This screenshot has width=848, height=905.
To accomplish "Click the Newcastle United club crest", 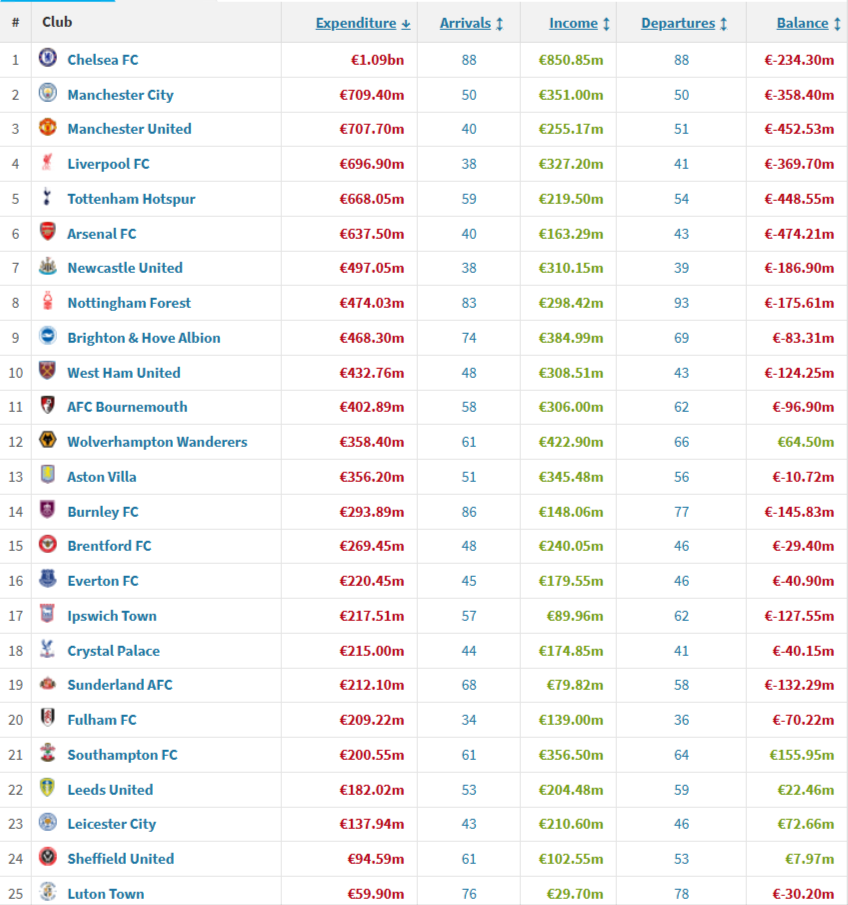I will (x=47, y=266).
